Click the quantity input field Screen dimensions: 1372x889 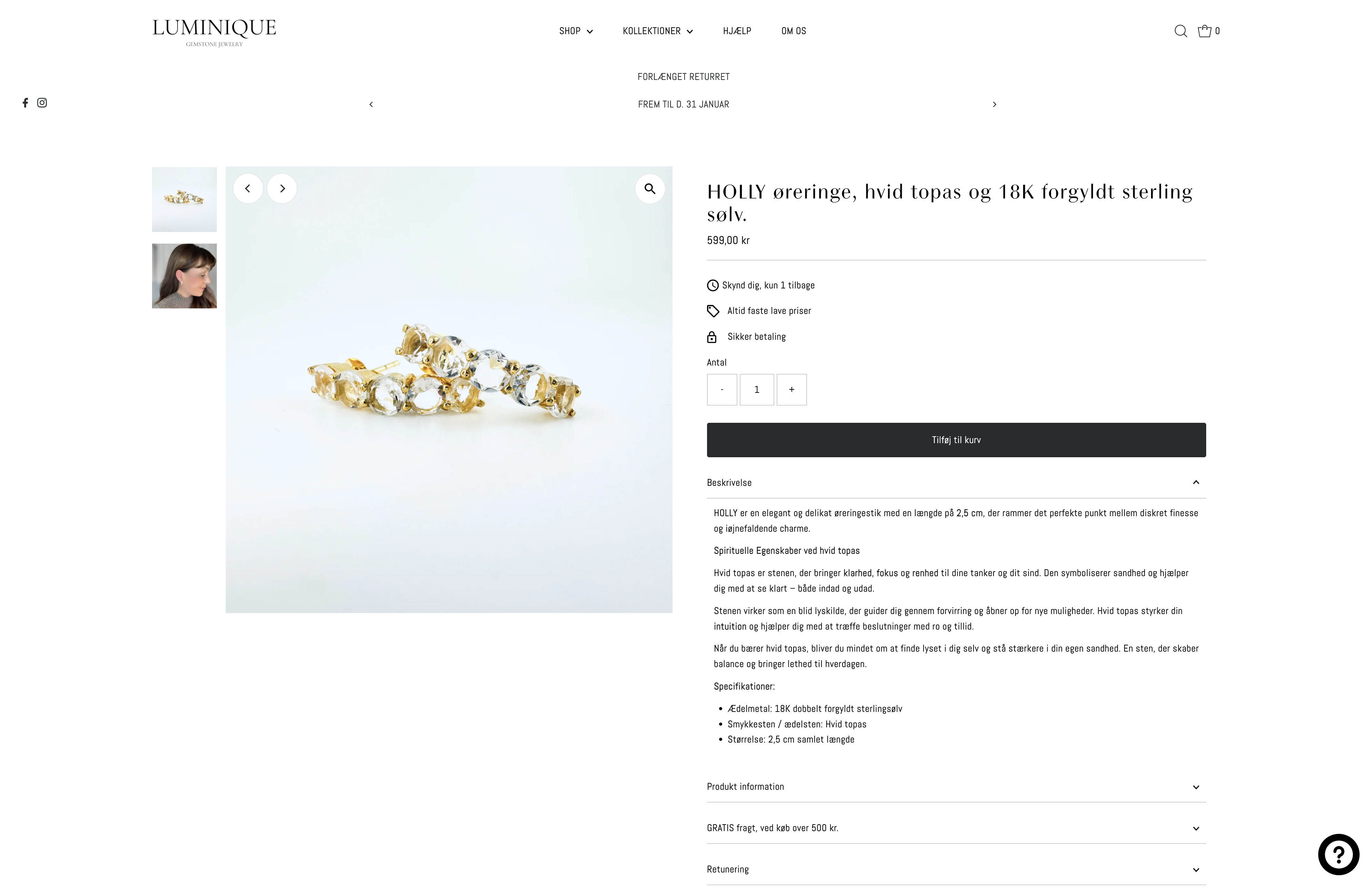[x=756, y=389]
